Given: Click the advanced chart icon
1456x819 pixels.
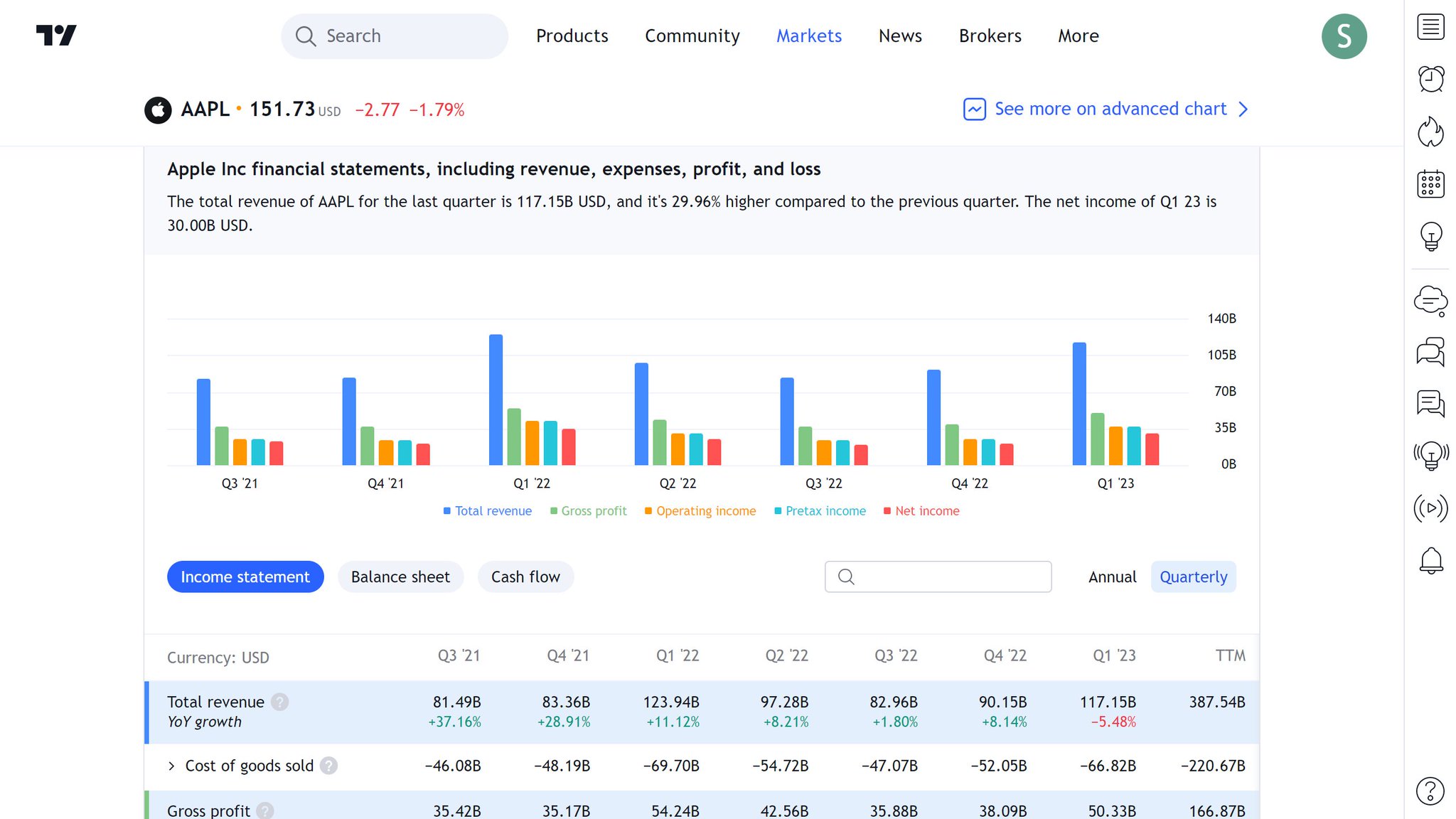Looking at the screenshot, I should [x=974, y=109].
